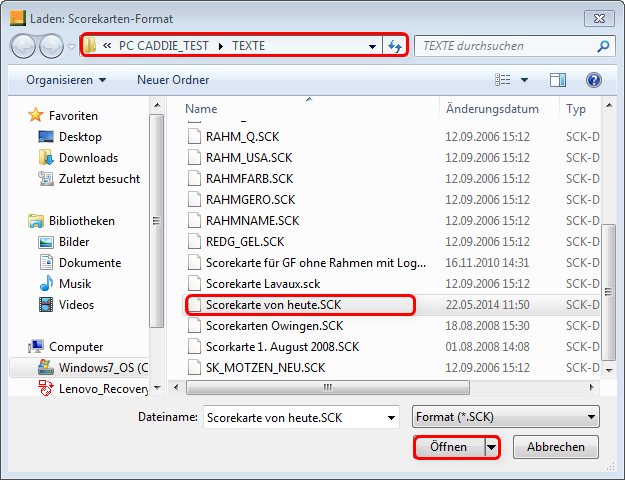Click the file icon of Scorekarten Owingen.SCK
The image size is (625, 480).
[x=195, y=326]
